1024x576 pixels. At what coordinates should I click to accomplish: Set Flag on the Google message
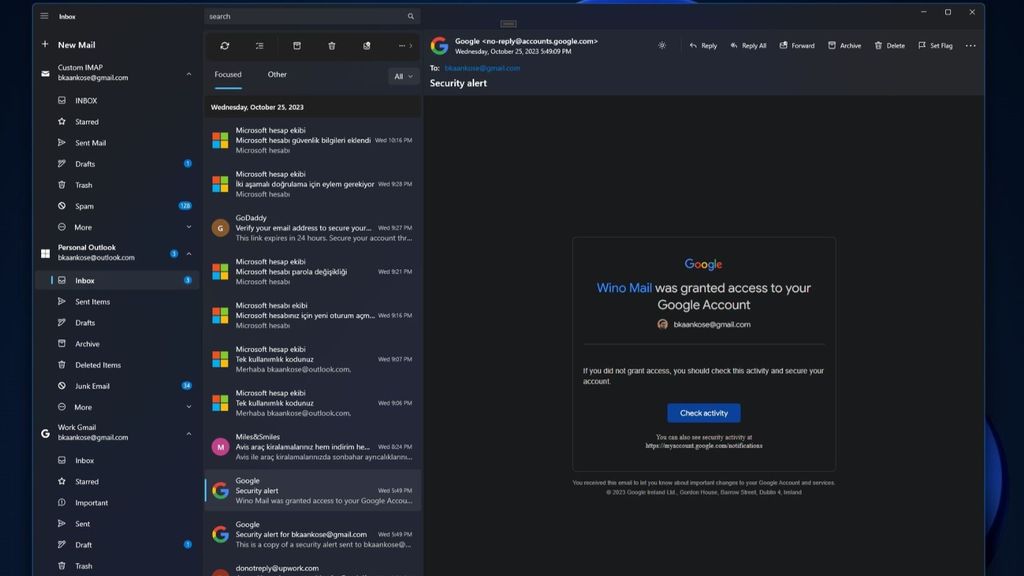[937, 45]
